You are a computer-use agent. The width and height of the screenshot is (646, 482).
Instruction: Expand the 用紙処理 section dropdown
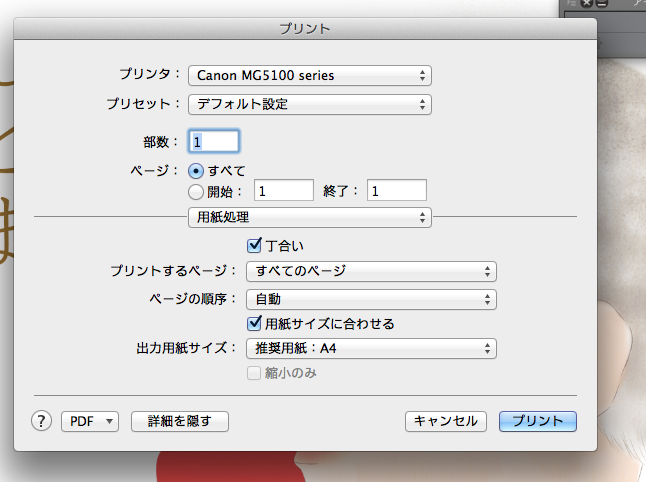tap(309, 216)
